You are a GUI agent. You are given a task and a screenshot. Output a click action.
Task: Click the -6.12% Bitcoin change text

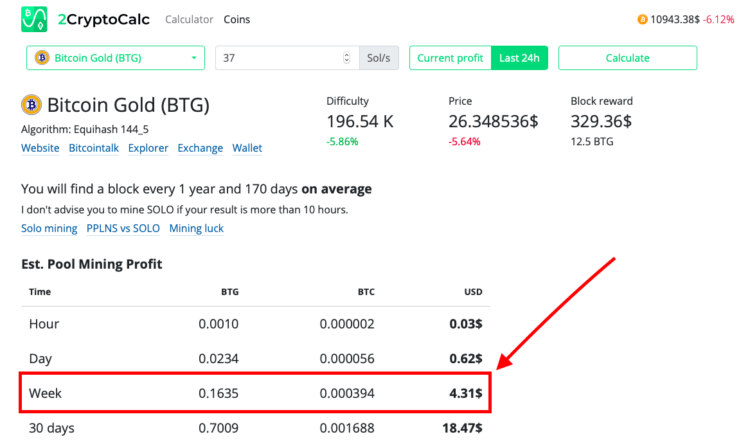point(719,20)
